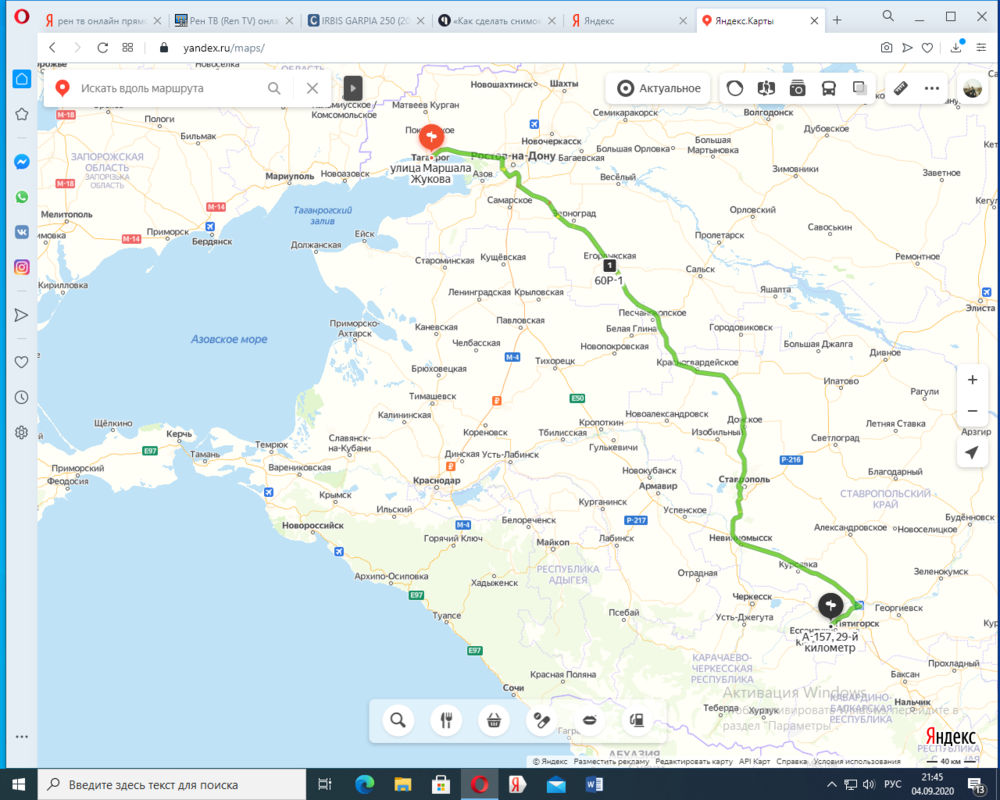Reload the page
1000x800 pixels.
pyautogui.click(x=102, y=48)
